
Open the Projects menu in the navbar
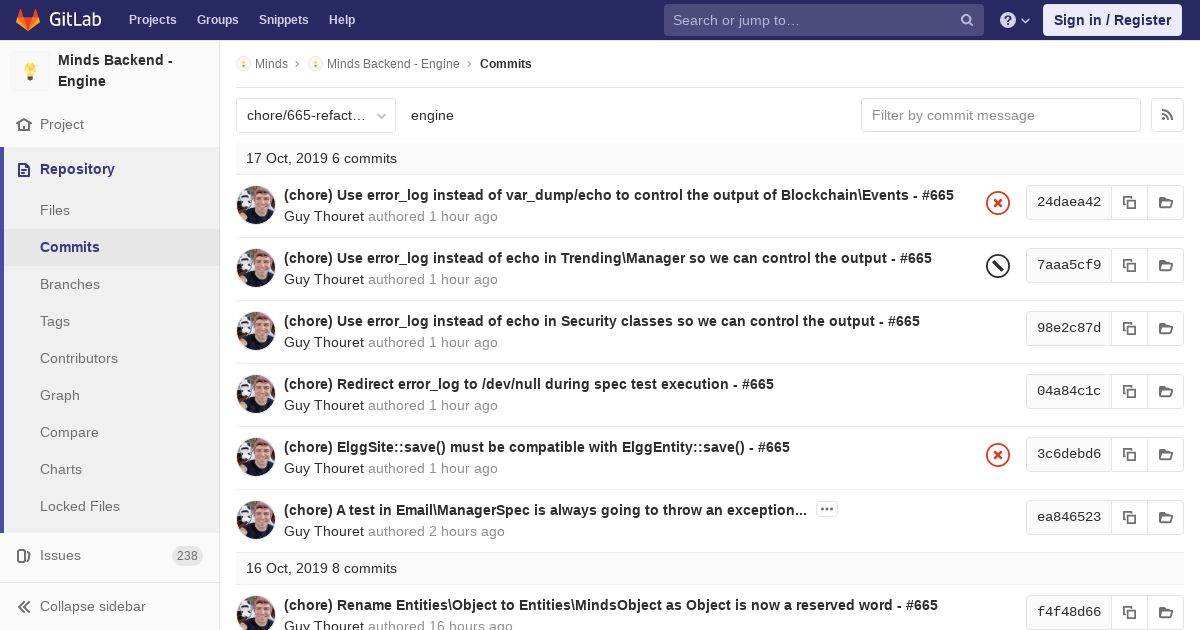(152, 20)
